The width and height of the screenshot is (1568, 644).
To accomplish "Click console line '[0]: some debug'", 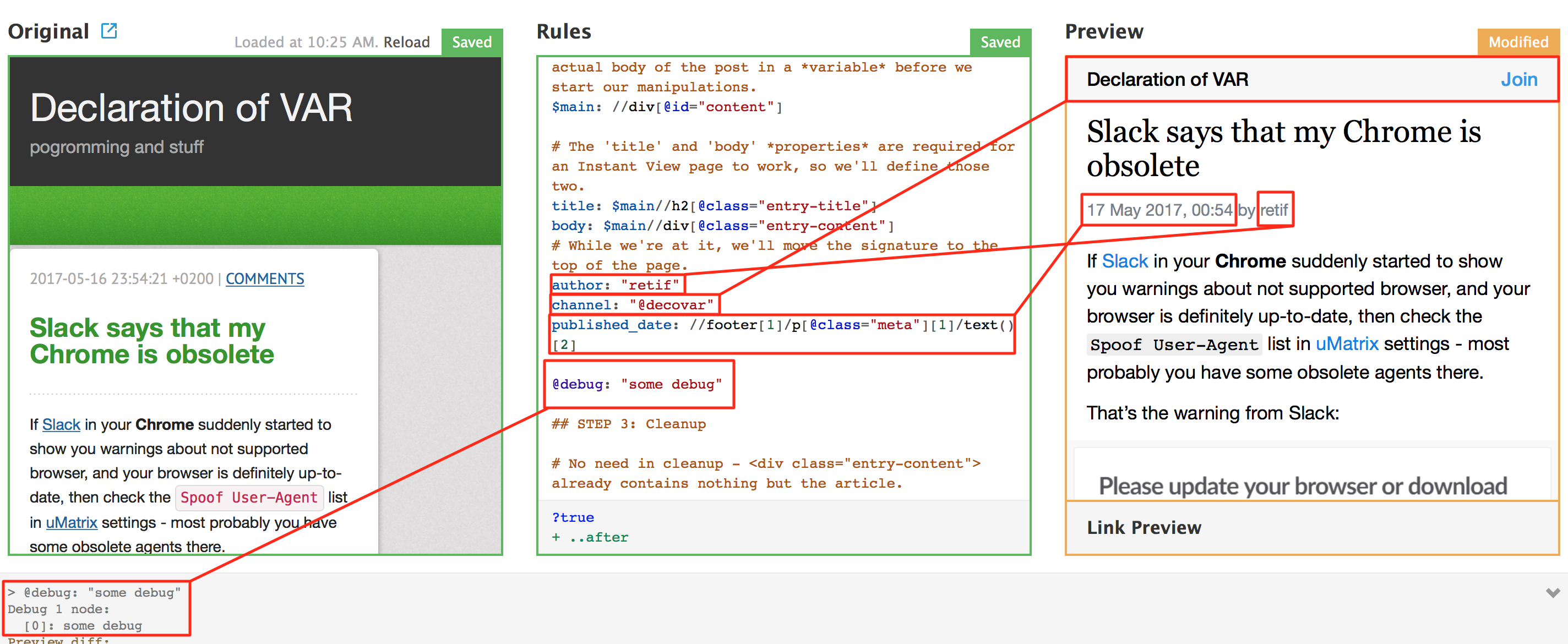I will click(x=83, y=625).
